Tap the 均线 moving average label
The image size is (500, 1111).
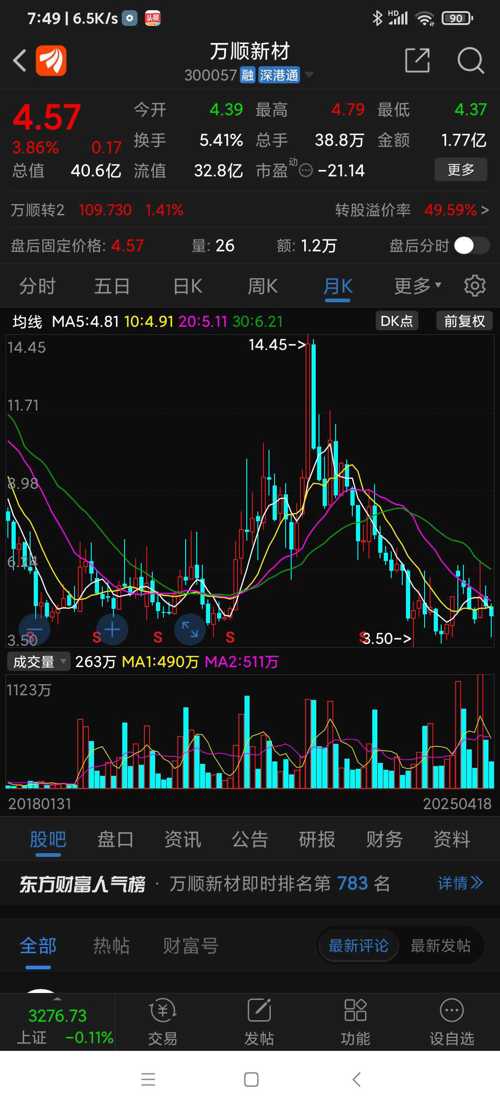click(28, 322)
